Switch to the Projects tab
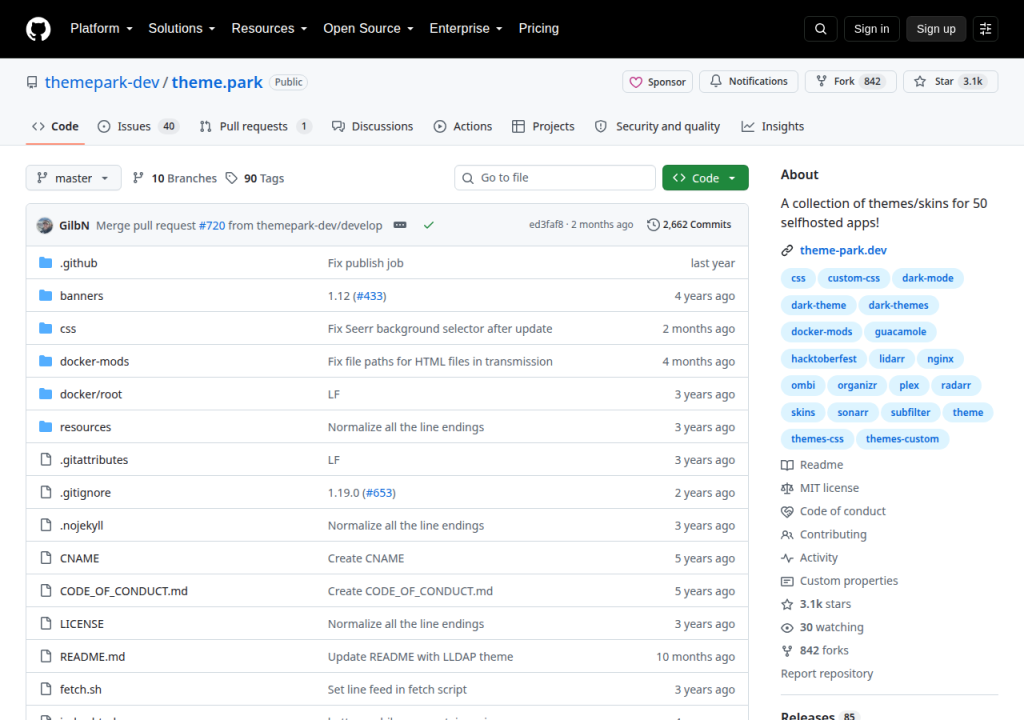Image resolution: width=1024 pixels, height=720 pixels. 543,126
